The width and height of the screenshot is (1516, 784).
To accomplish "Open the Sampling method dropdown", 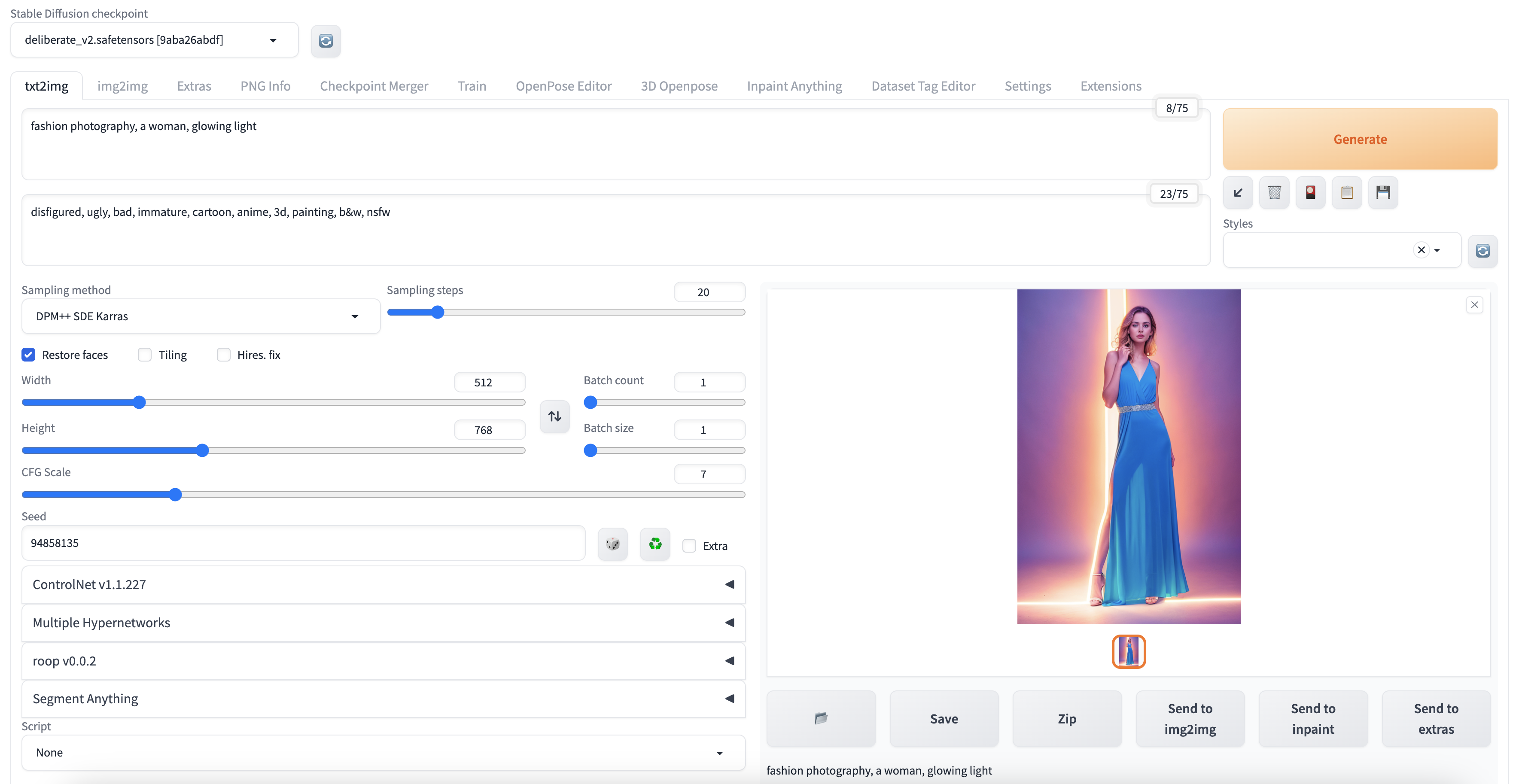I will [200, 316].
